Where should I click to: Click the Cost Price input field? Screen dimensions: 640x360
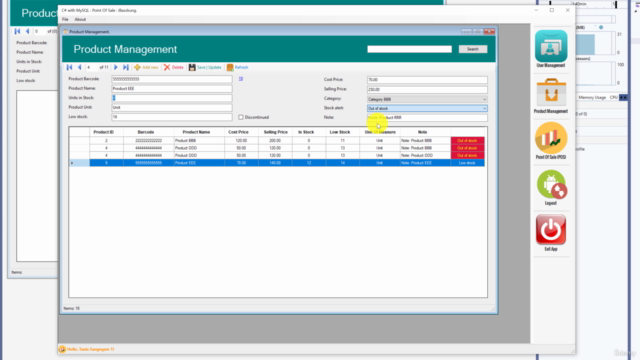pyautogui.click(x=427, y=80)
